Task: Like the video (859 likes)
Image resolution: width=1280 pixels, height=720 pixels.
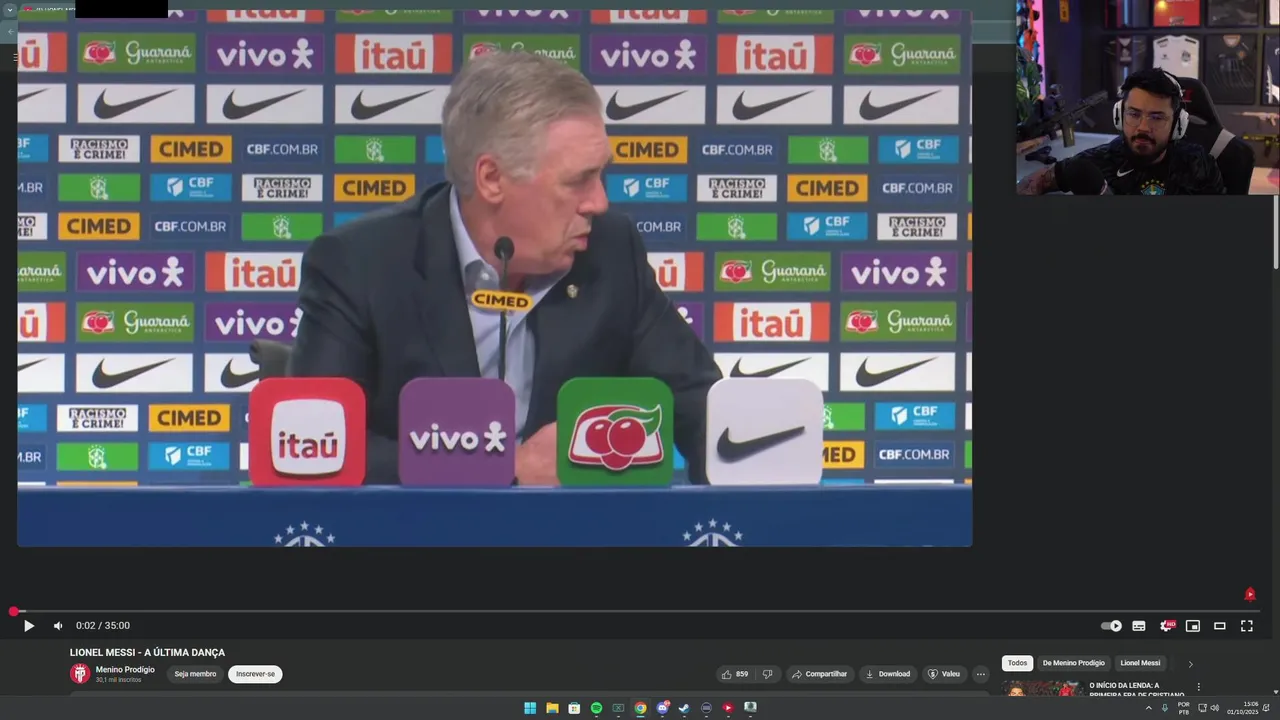Action: pos(735,674)
